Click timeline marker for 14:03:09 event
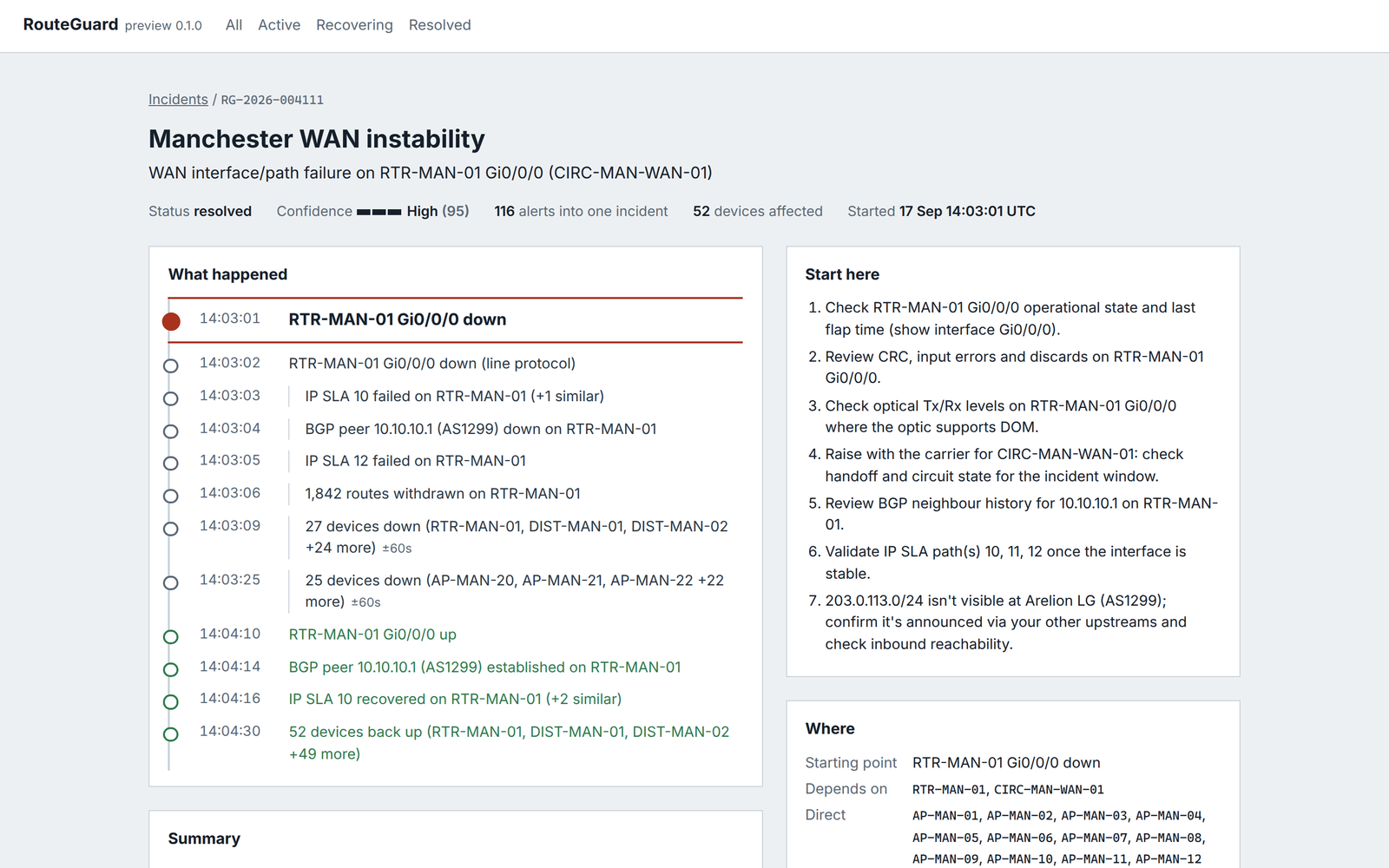This screenshot has height=868, width=1389. coord(171,529)
